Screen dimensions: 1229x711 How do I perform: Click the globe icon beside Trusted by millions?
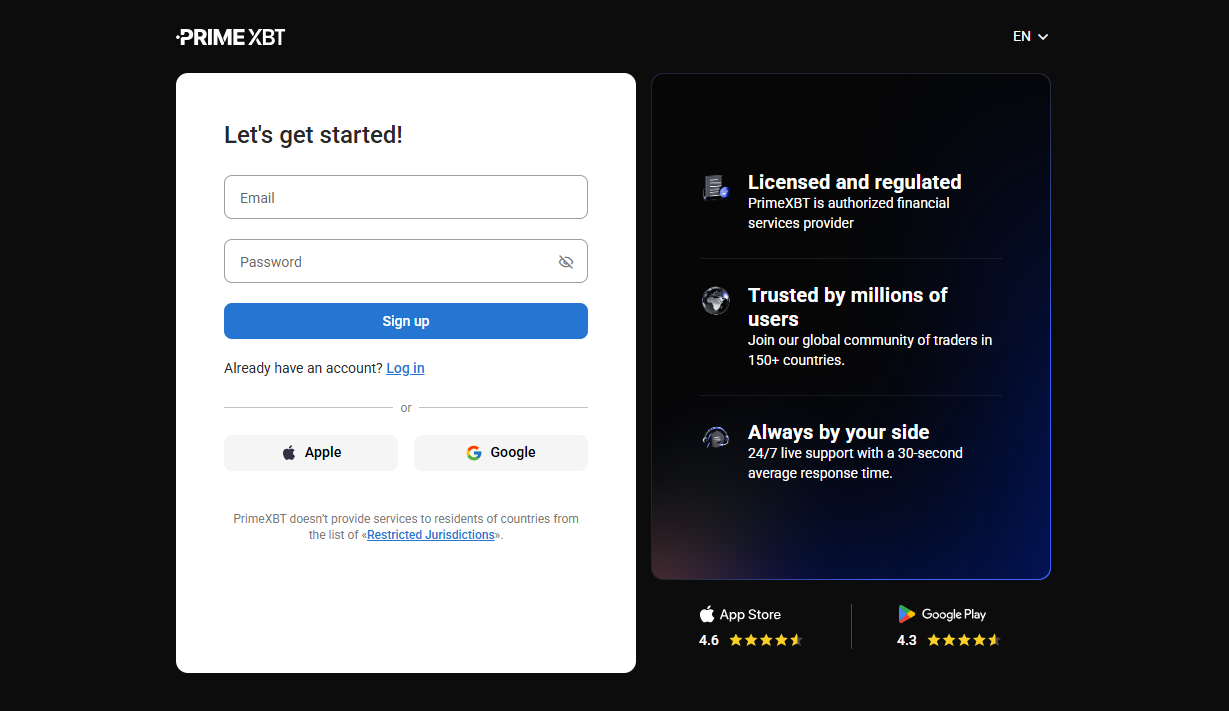[716, 300]
